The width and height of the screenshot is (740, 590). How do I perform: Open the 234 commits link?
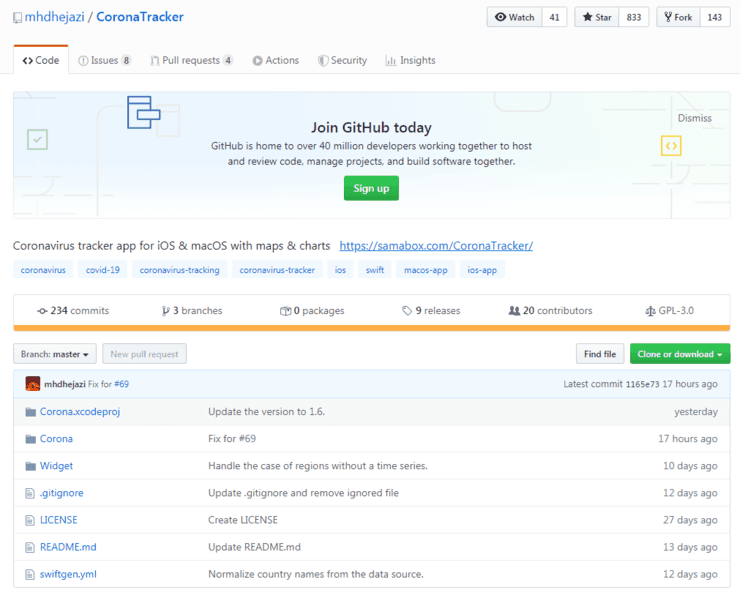tap(73, 311)
